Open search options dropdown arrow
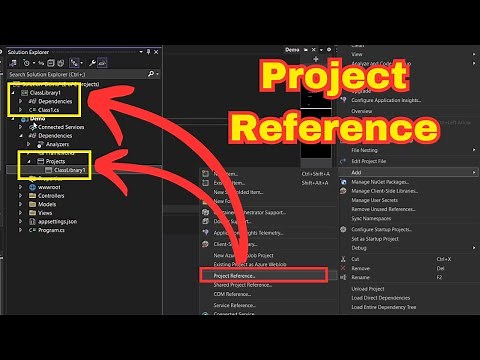480x360 pixels. click(x=157, y=74)
